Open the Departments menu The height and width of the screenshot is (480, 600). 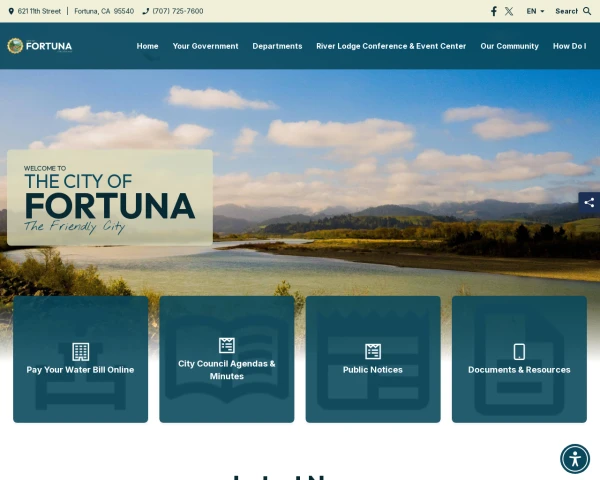point(277,46)
